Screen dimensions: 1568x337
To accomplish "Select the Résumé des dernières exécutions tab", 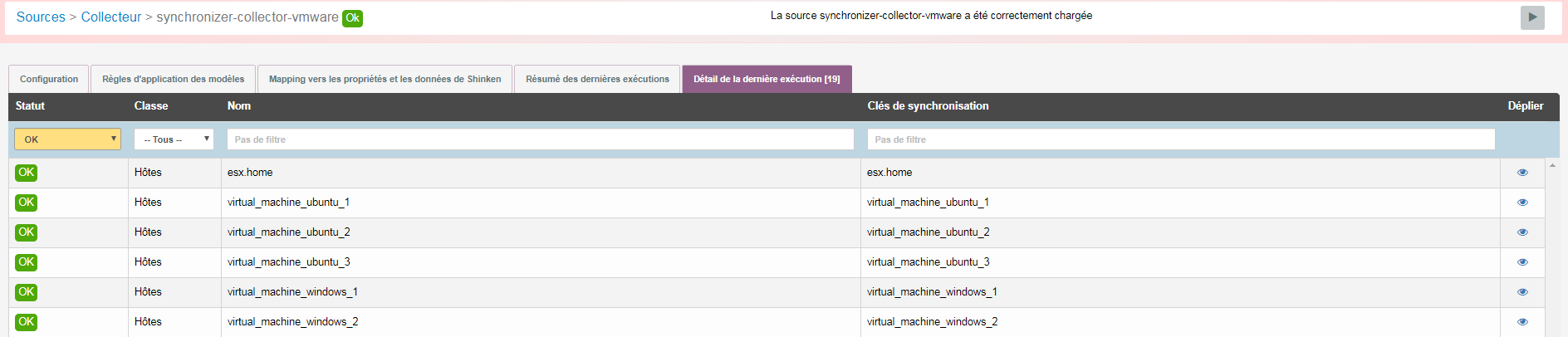I will (597, 80).
